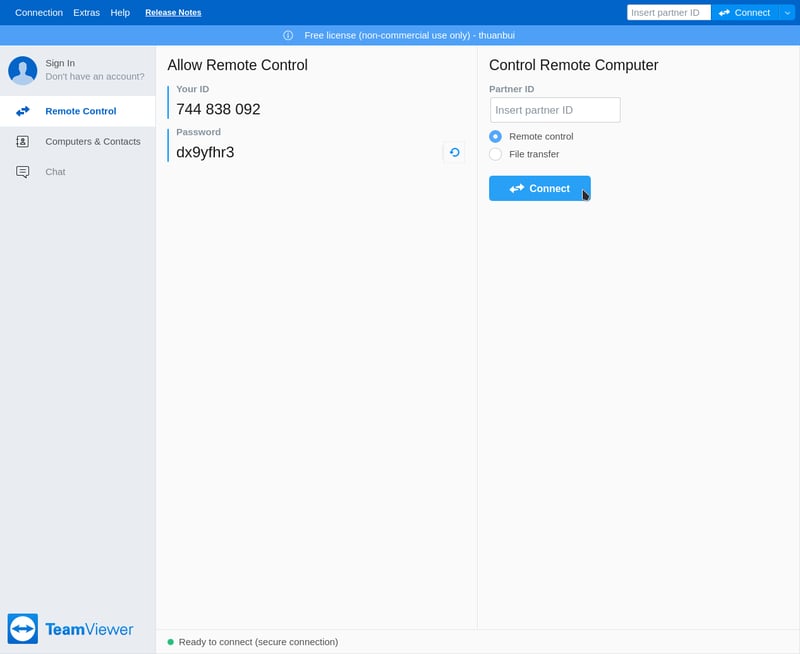This screenshot has width=800, height=654.
Task: Click the Sign In text
Action: pos(60,63)
